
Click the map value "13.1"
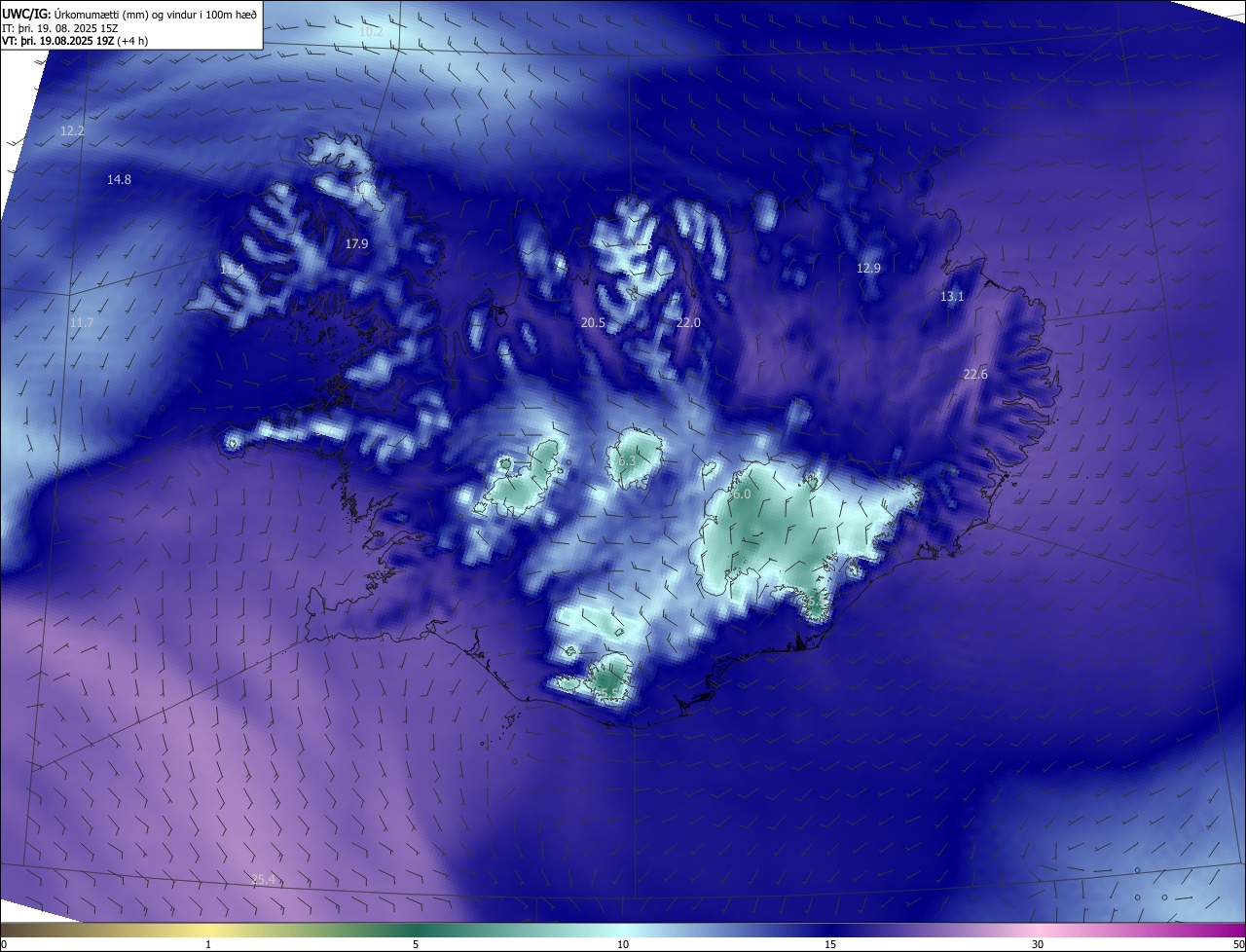tap(952, 296)
